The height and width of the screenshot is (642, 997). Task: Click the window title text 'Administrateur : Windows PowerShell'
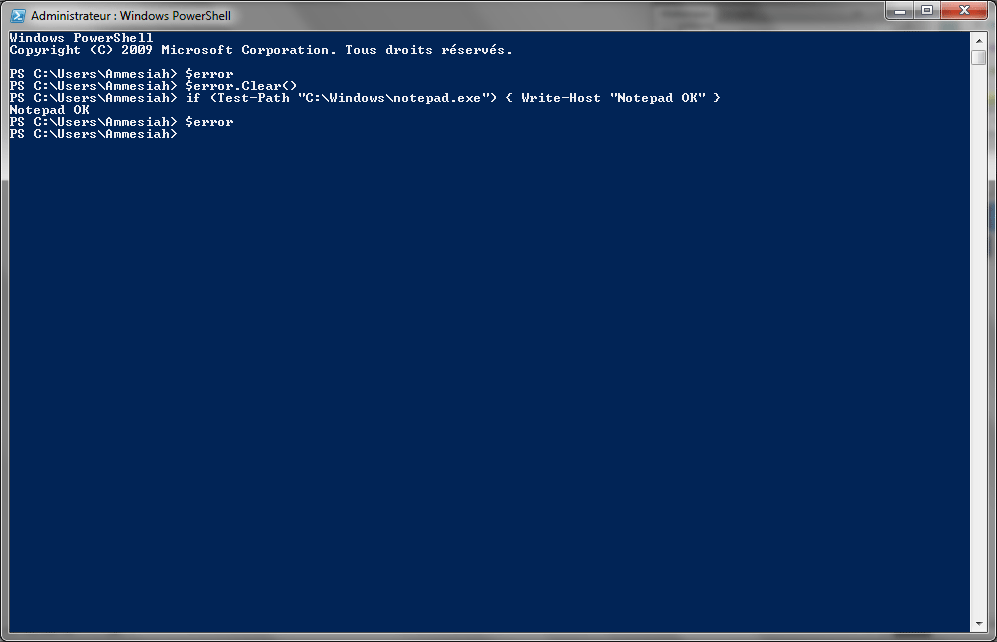[131, 15]
